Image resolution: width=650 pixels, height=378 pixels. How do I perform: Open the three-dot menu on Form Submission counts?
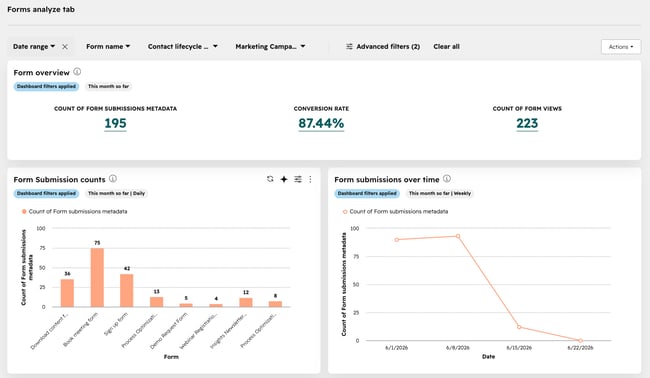(310, 179)
